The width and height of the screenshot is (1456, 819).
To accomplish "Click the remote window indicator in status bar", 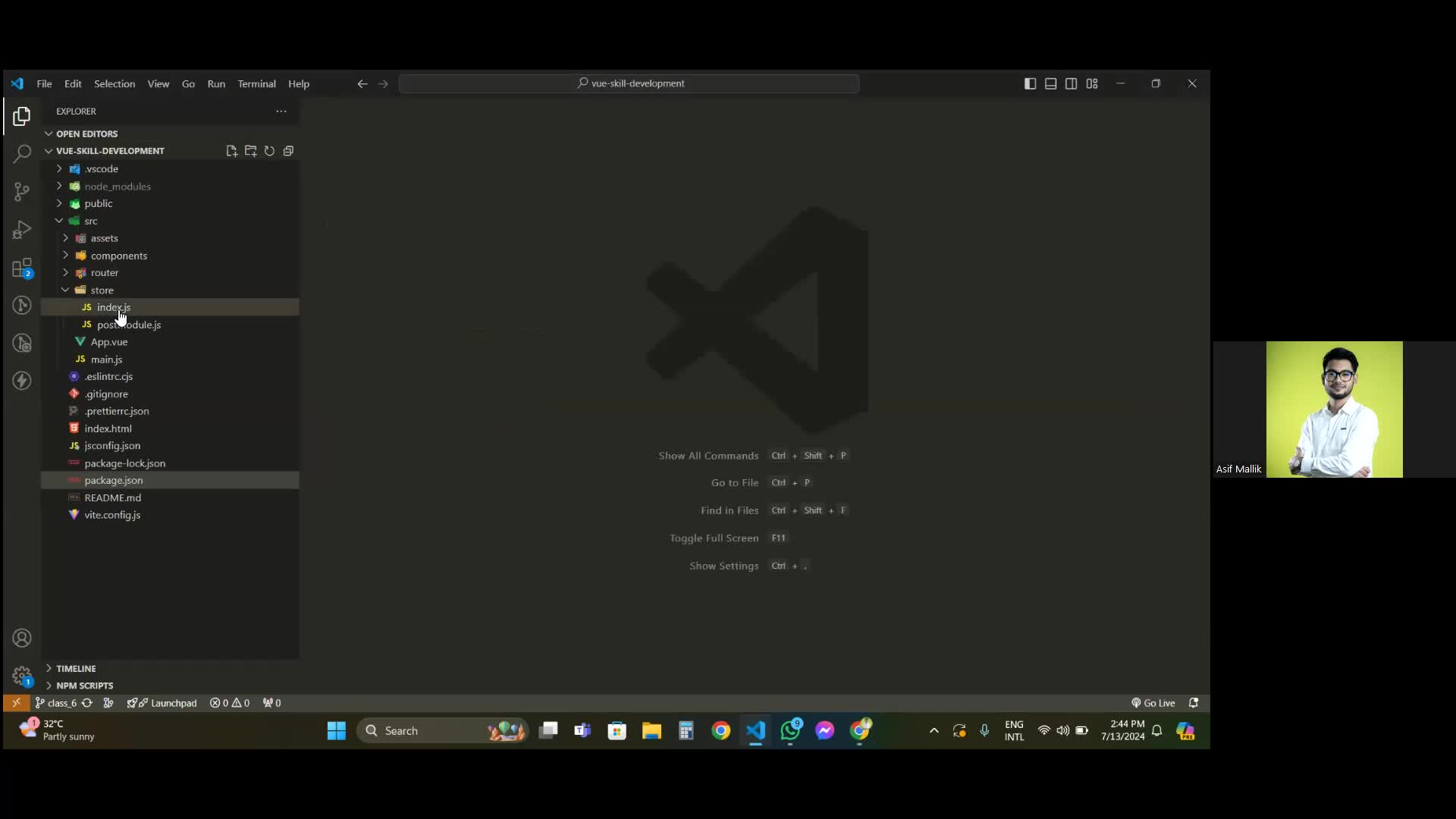I will point(16,703).
